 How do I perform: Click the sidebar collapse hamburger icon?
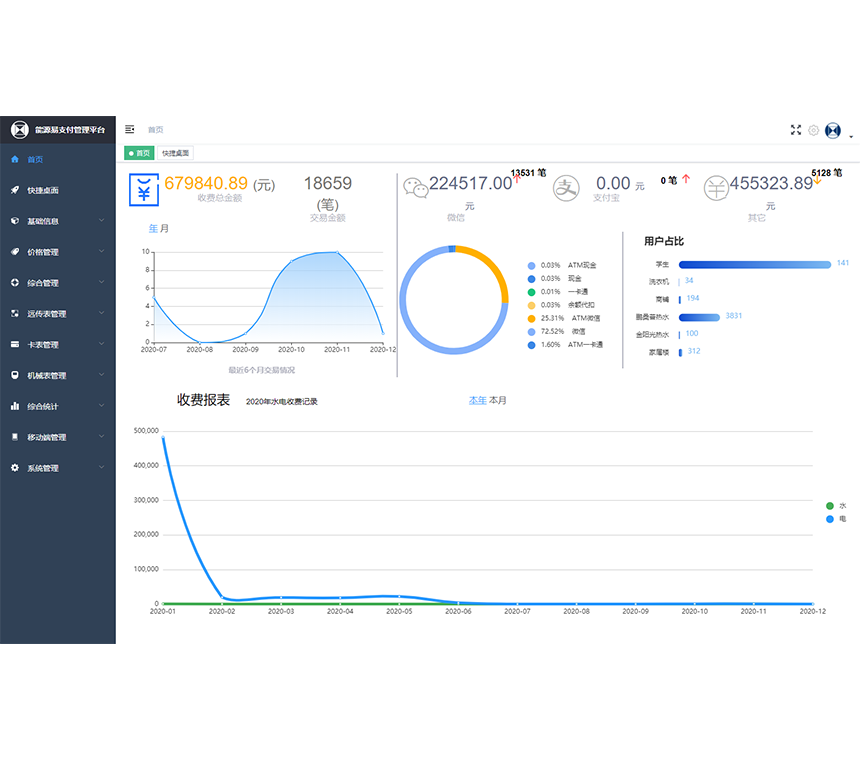click(130, 129)
